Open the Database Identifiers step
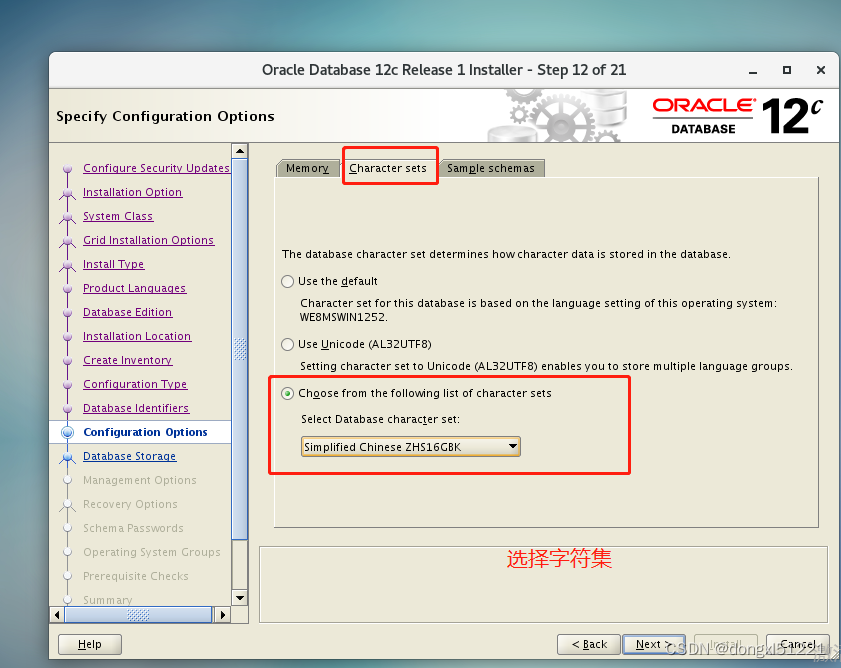The height and width of the screenshot is (668, 841). point(135,408)
